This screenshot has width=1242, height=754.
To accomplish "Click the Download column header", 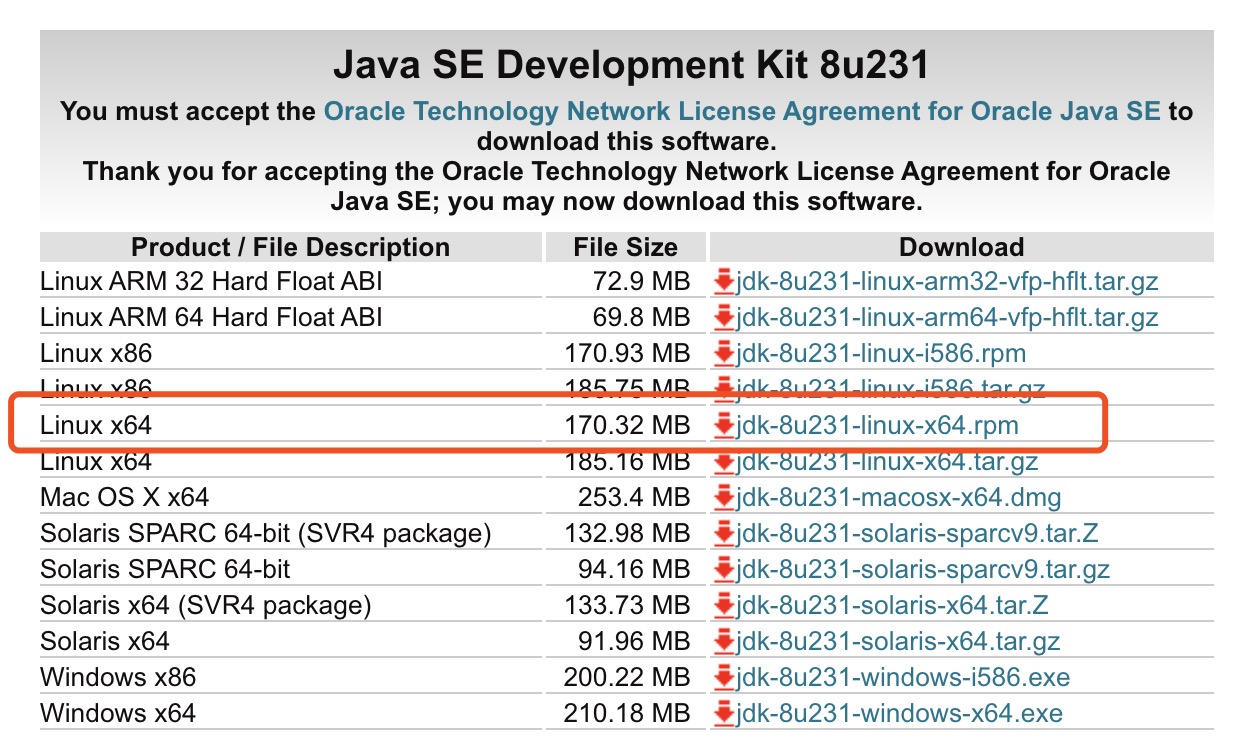I will point(962,247).
